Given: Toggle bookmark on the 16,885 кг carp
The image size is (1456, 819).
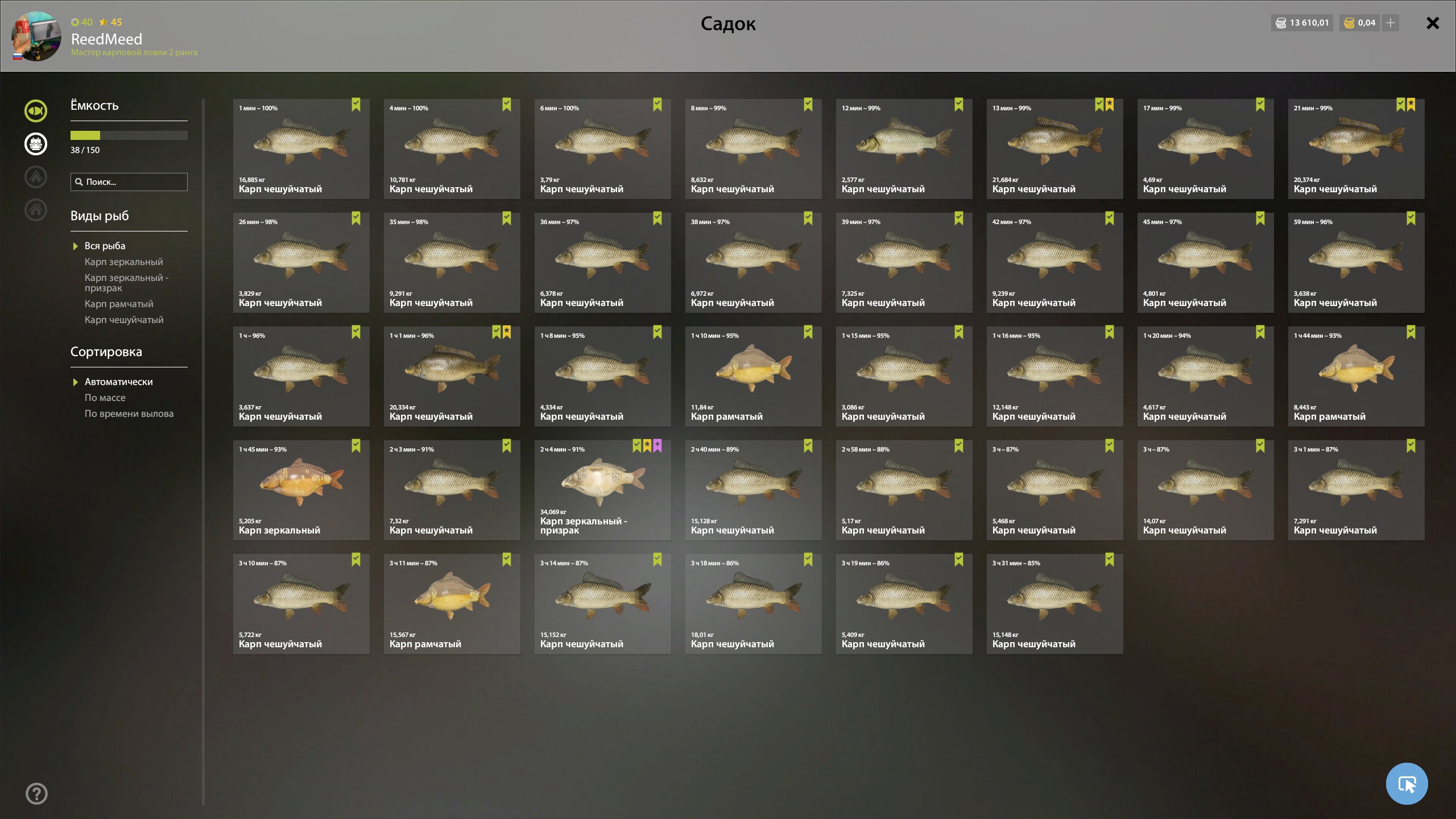Looking at the screenshot, I should point(356,105).
